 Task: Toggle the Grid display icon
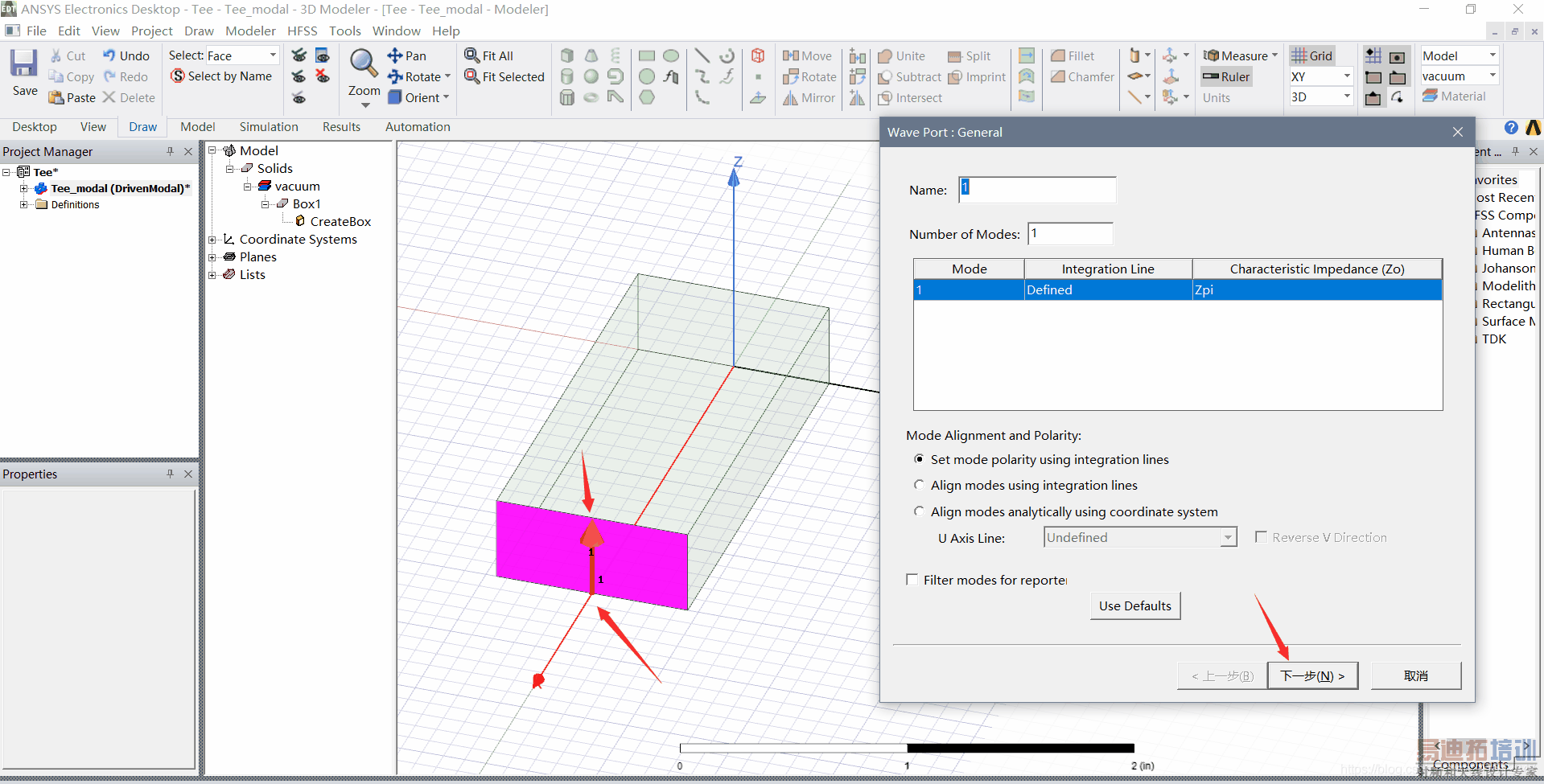click(x=1312, y=55)
